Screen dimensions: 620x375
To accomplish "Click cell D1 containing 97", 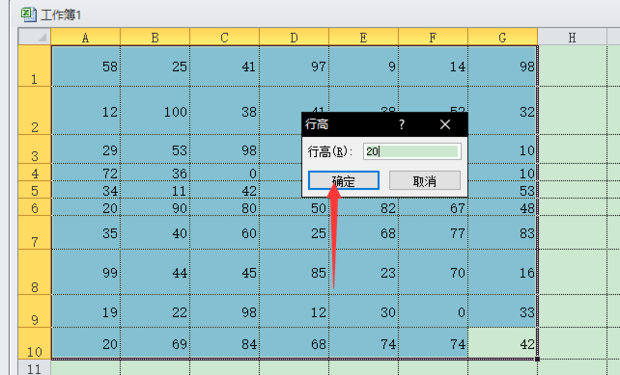I will point(294,66).
